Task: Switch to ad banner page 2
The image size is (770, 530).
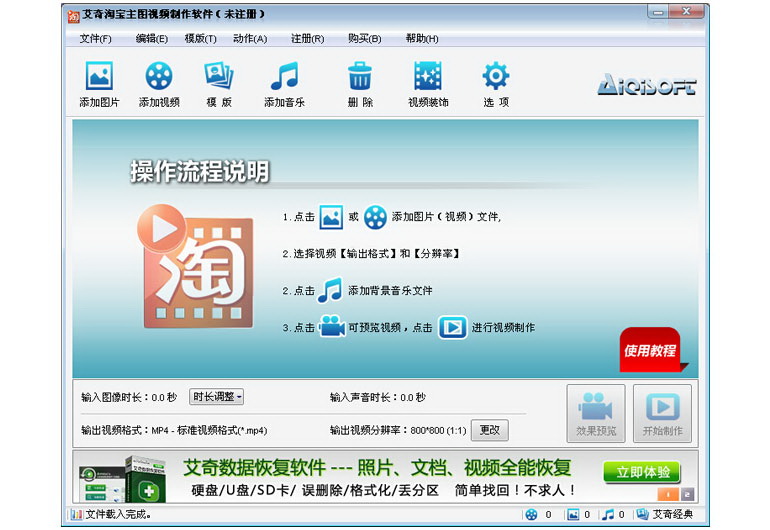Action: click(688, 494)
